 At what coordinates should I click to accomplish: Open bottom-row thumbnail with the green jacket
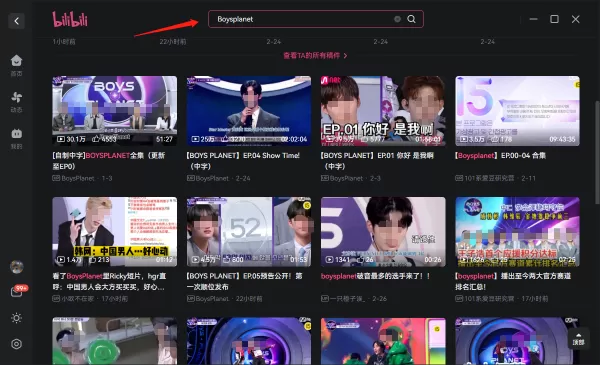tap(383, 341)
